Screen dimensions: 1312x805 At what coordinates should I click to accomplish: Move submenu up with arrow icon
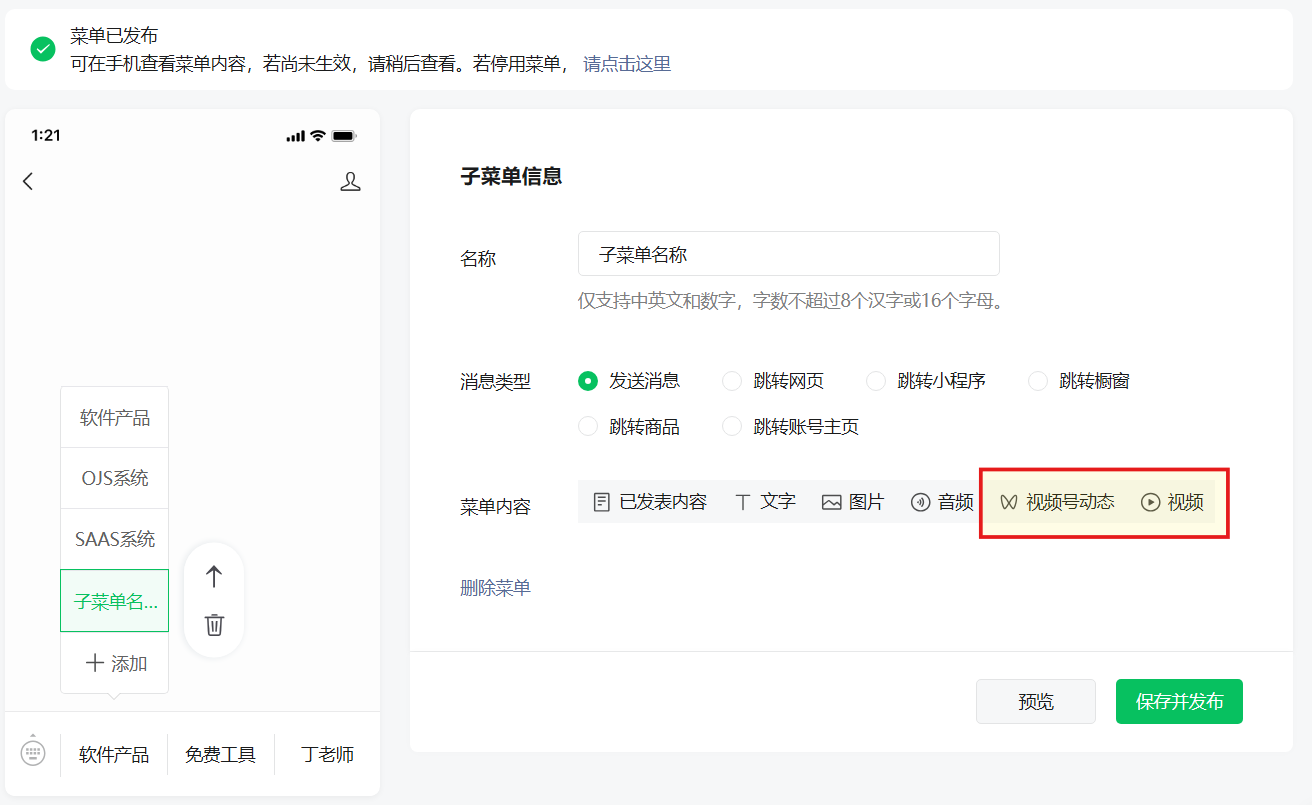tap(214, 576)
